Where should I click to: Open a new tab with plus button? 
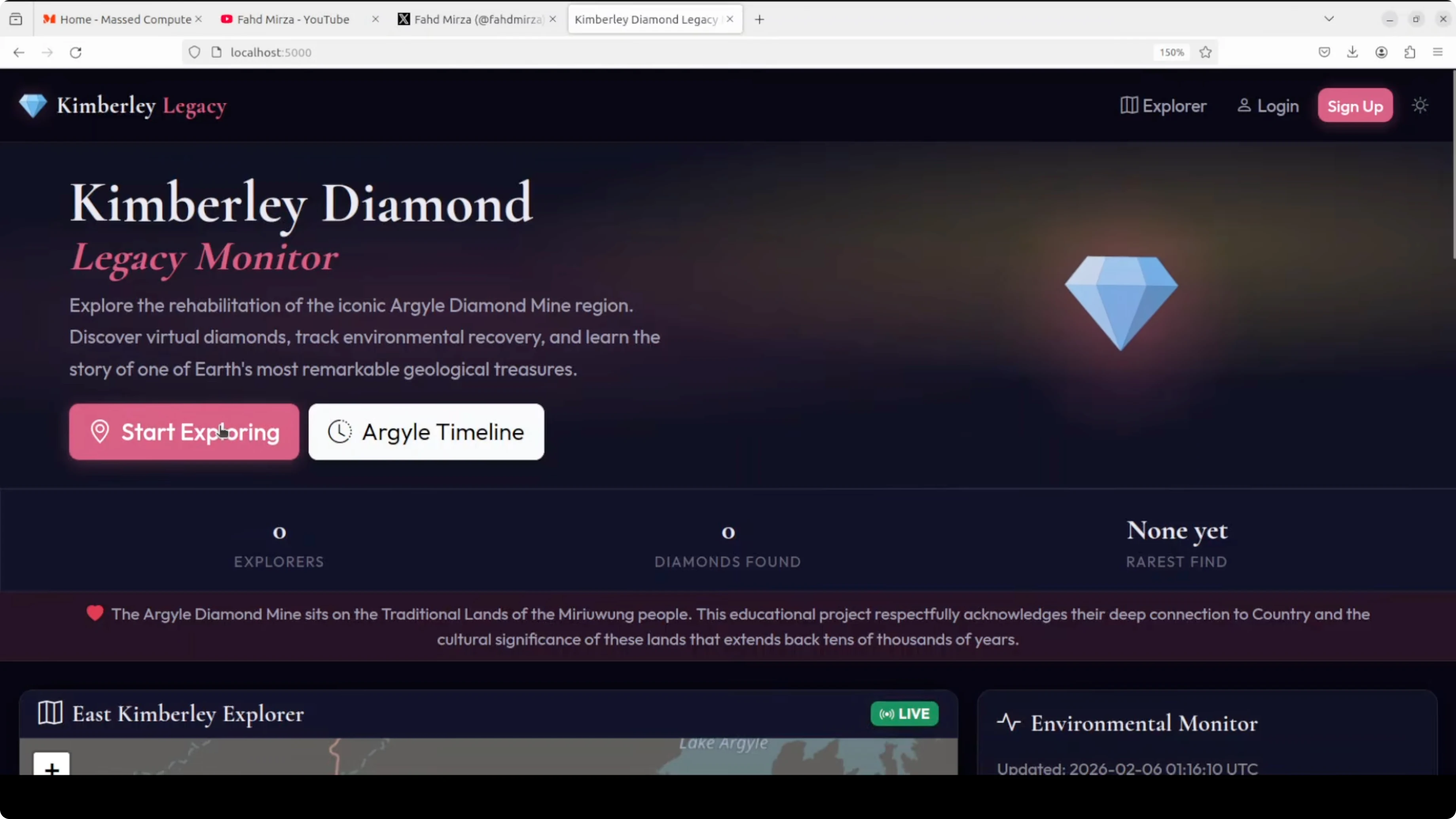tap(760, 19)
